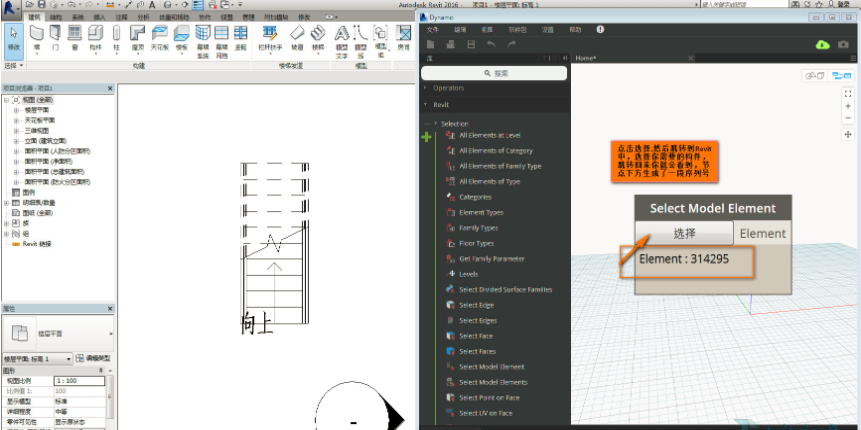This screenshot has height=430, width=861.
Task: Click the Text 'A' icon in Revit quick toolbar
Action: click(x=151, y=4)
